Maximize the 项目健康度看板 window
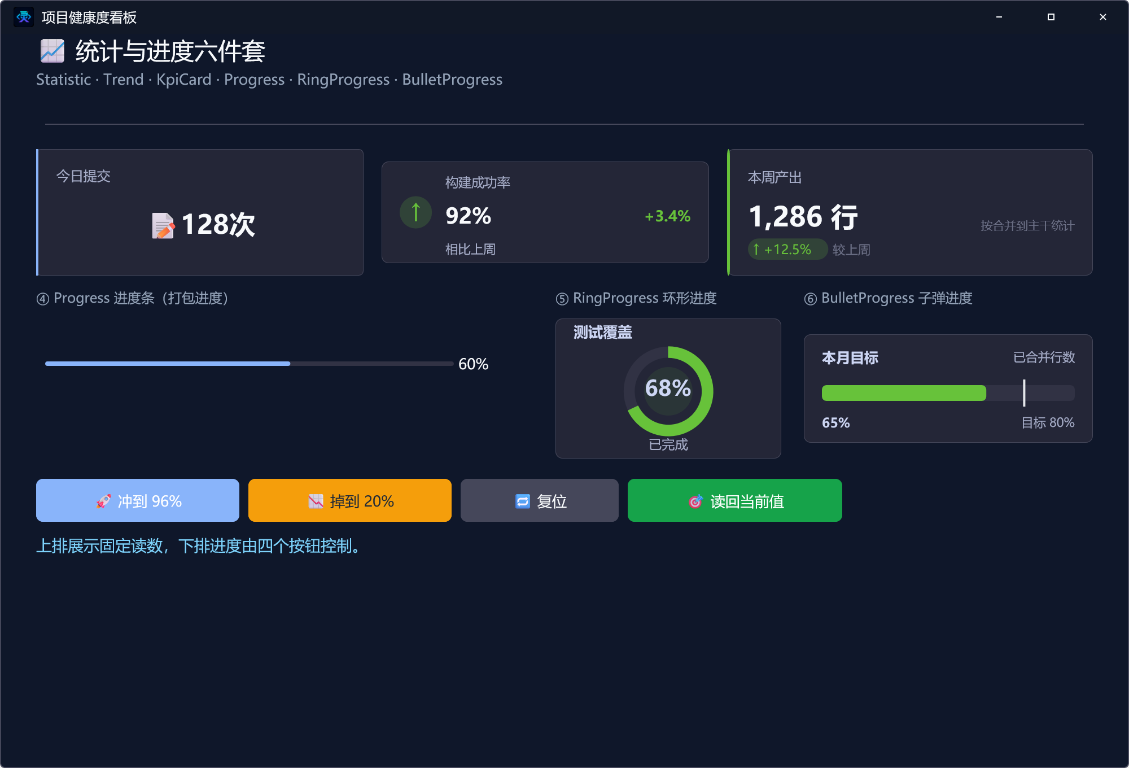1129x768 pixels. coord(1051,17)
